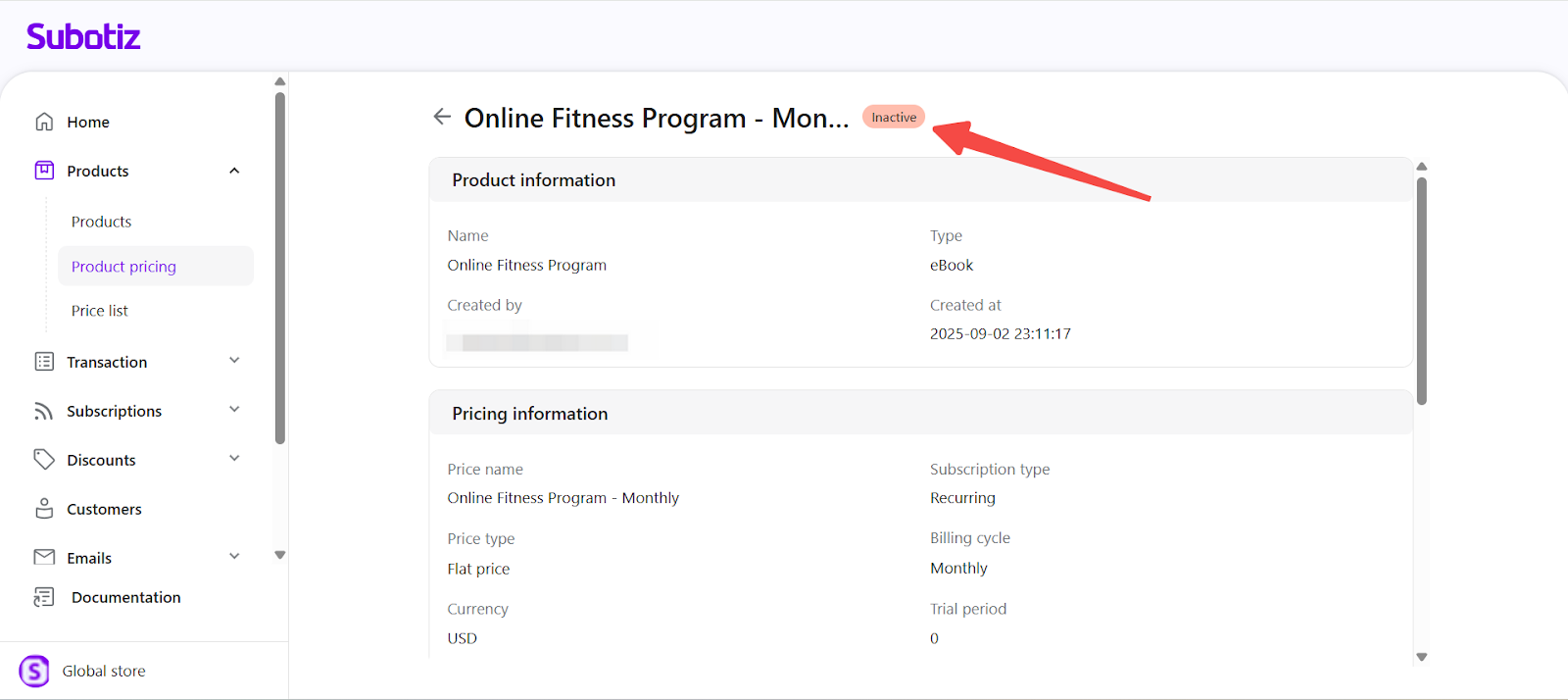Click the Documentation page icon
Image resolution: width=1568 pixels, height=700 pixels.
tap(44, 597)
